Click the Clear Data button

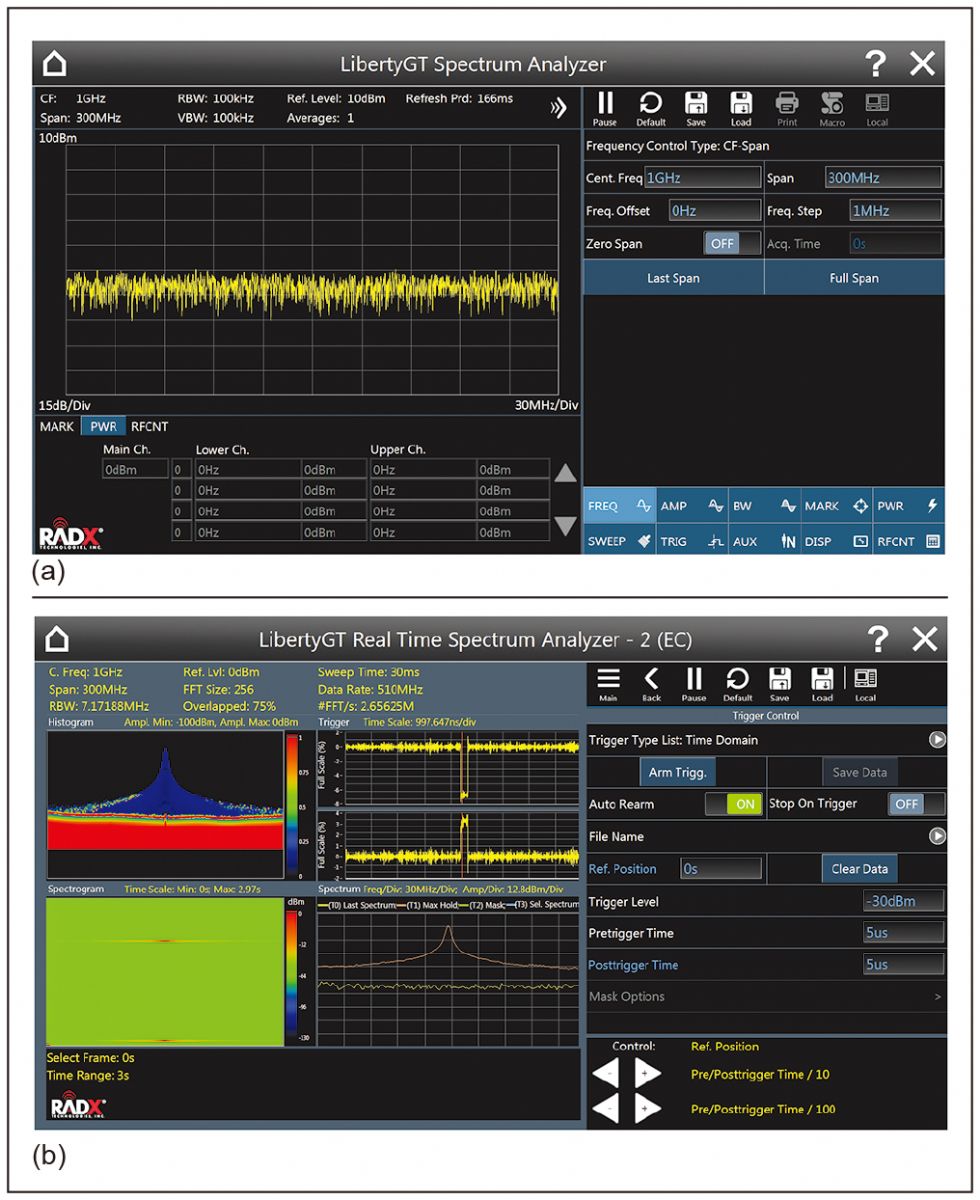tap(859, 869)
